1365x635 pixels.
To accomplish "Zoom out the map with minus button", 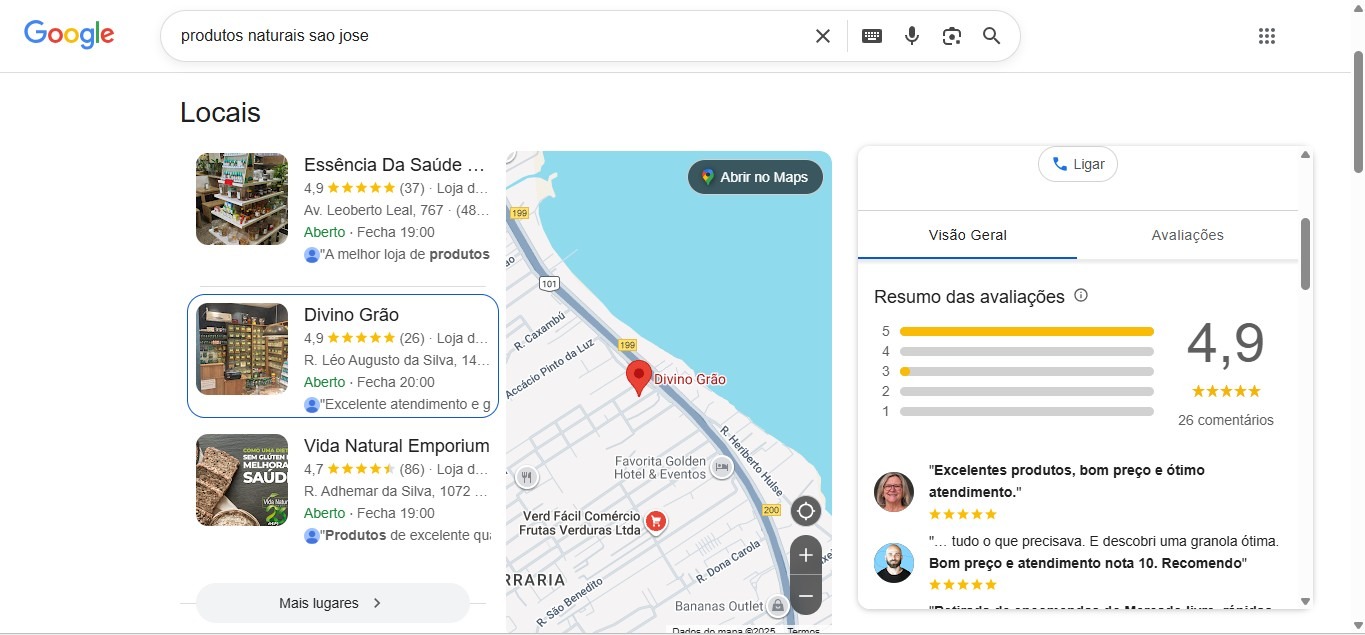I will [805, 594].
